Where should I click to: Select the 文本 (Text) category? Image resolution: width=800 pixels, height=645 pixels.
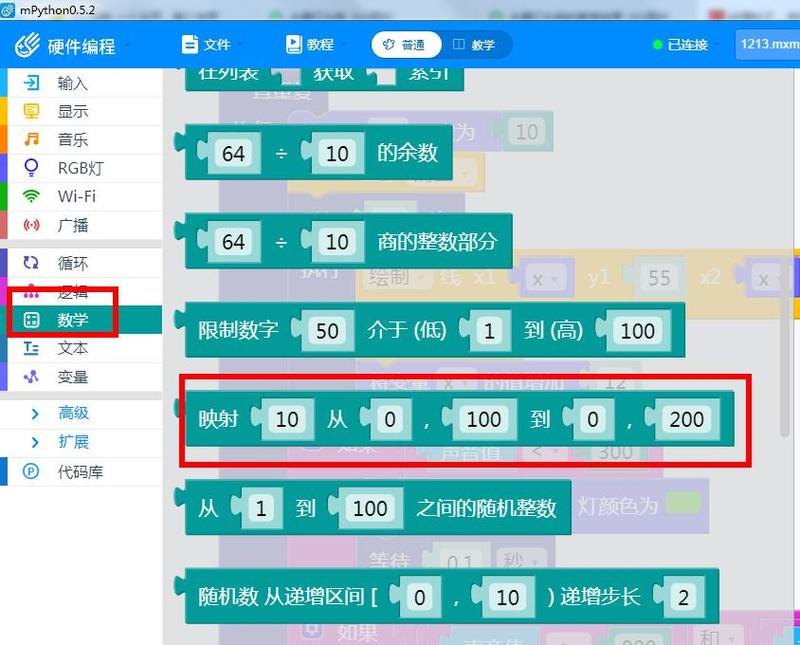coord(72,348)
